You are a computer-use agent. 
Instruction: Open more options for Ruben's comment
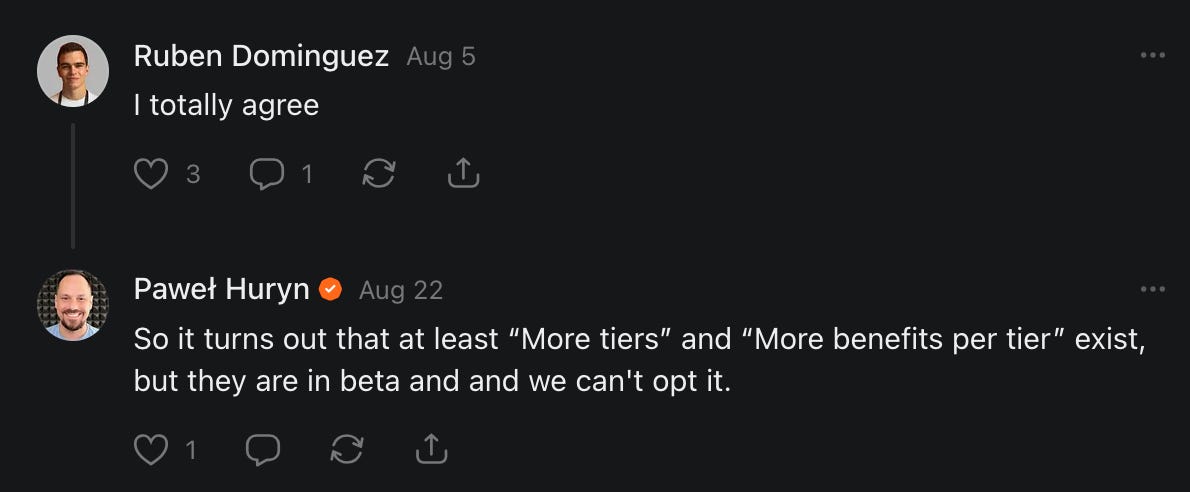pyautogui.click(x=1152, y=55)
